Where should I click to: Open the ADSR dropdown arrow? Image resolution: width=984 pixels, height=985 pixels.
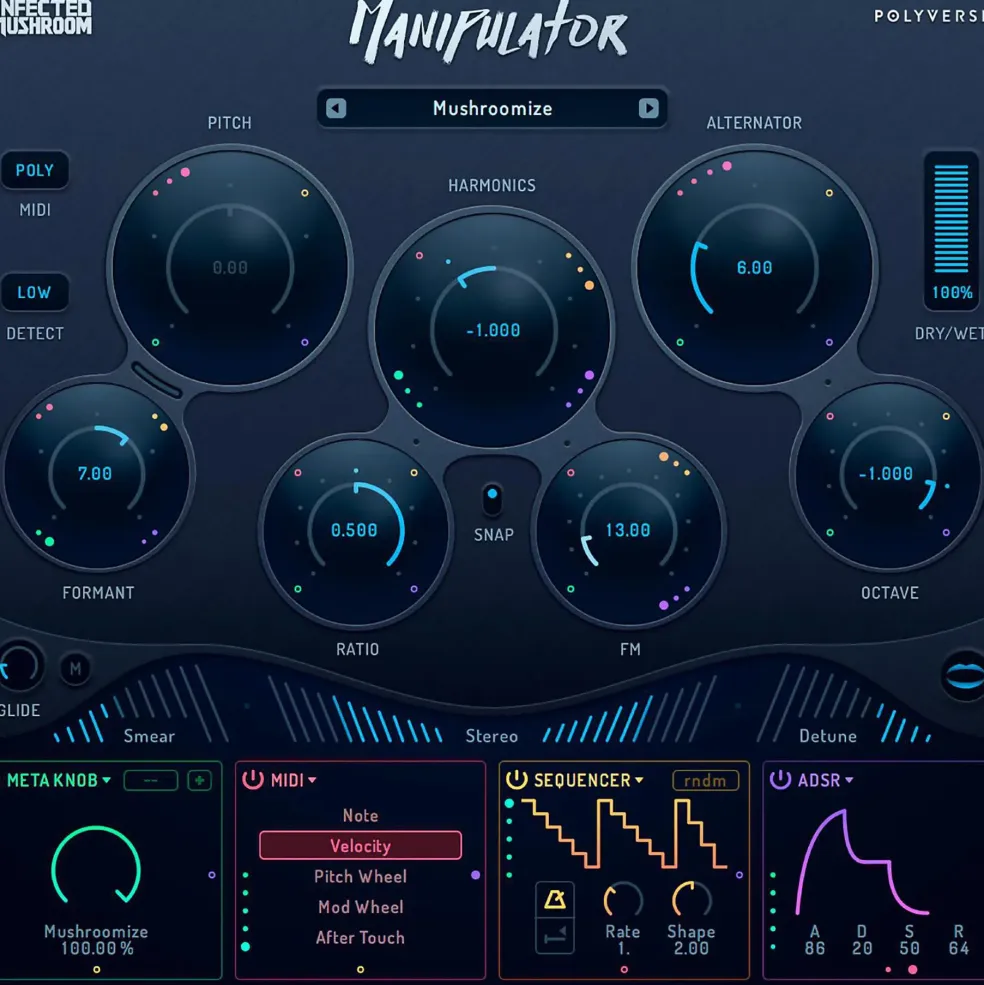[849, 780]
